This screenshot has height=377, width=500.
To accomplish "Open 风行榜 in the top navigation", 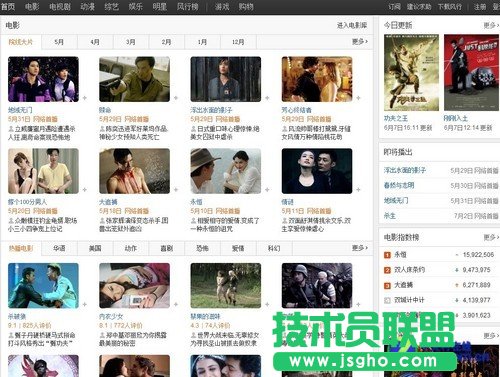I will pyautogui.click(x=188, y=7).
